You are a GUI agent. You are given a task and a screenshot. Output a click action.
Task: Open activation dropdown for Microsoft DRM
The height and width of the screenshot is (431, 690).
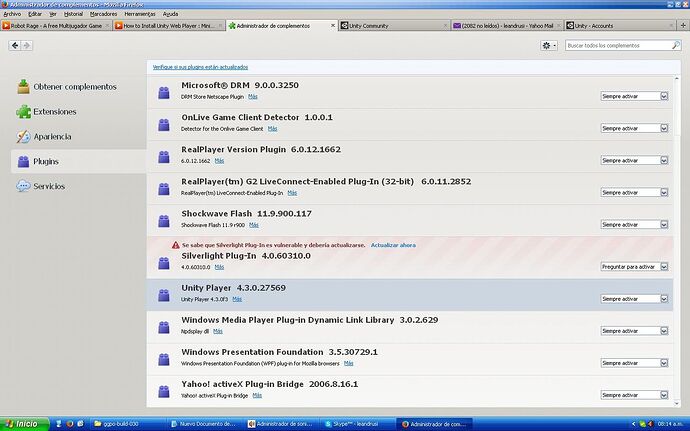(634, 96)
